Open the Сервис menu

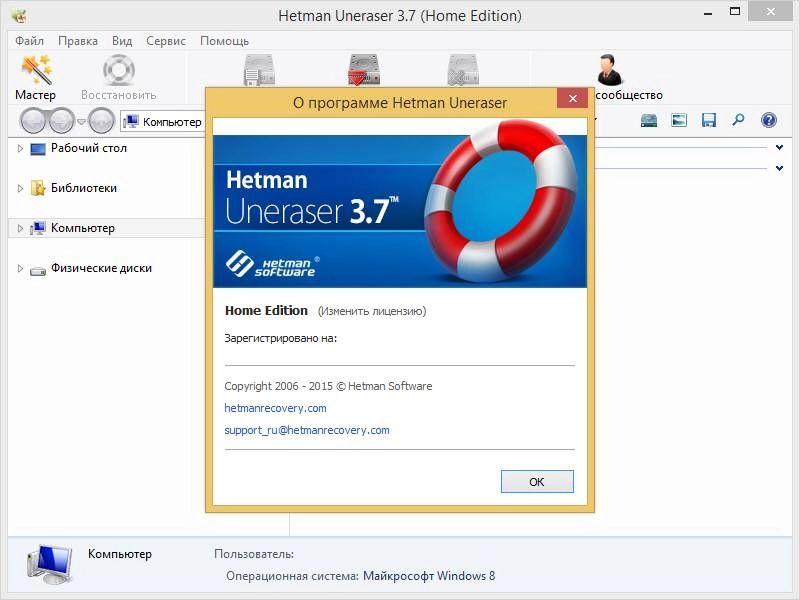click(x=166, y=41)
